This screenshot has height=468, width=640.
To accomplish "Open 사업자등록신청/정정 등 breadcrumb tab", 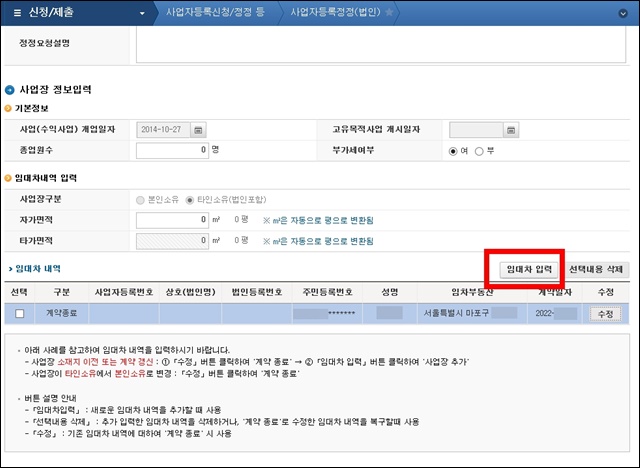I will (215, 12).
